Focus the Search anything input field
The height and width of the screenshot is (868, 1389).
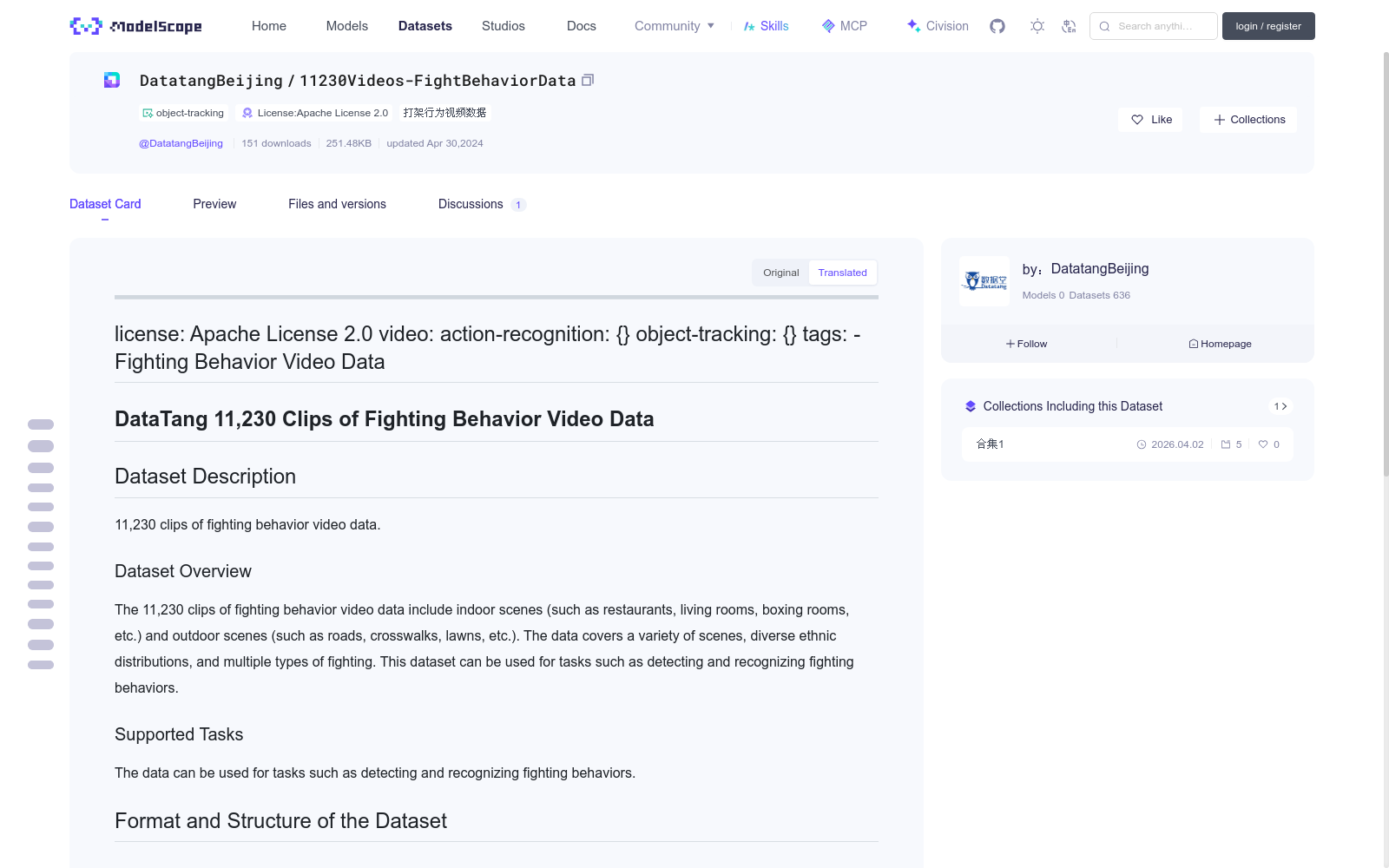click(x=1154, y=26)
